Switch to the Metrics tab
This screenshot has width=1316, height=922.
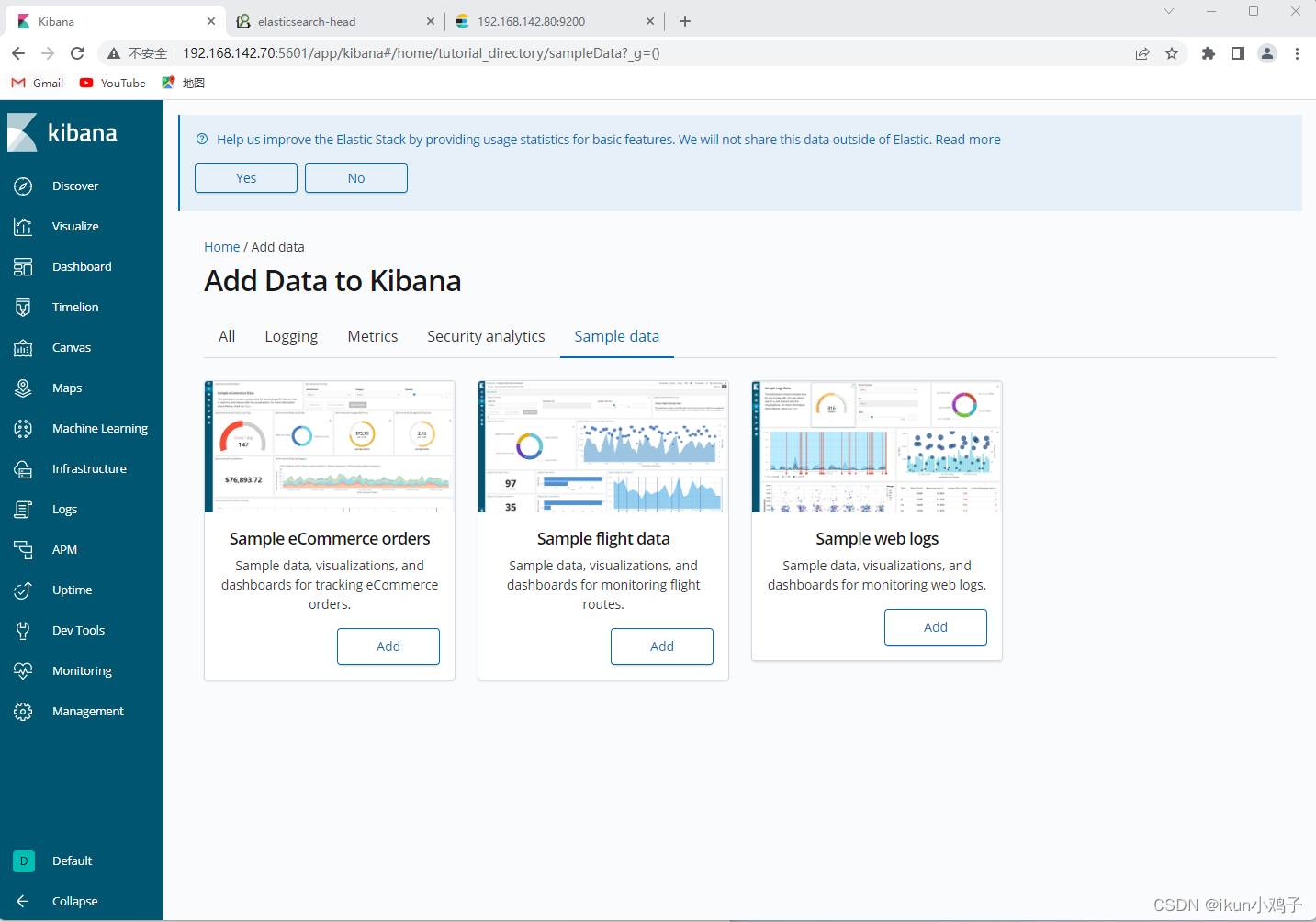click(373, 336)
